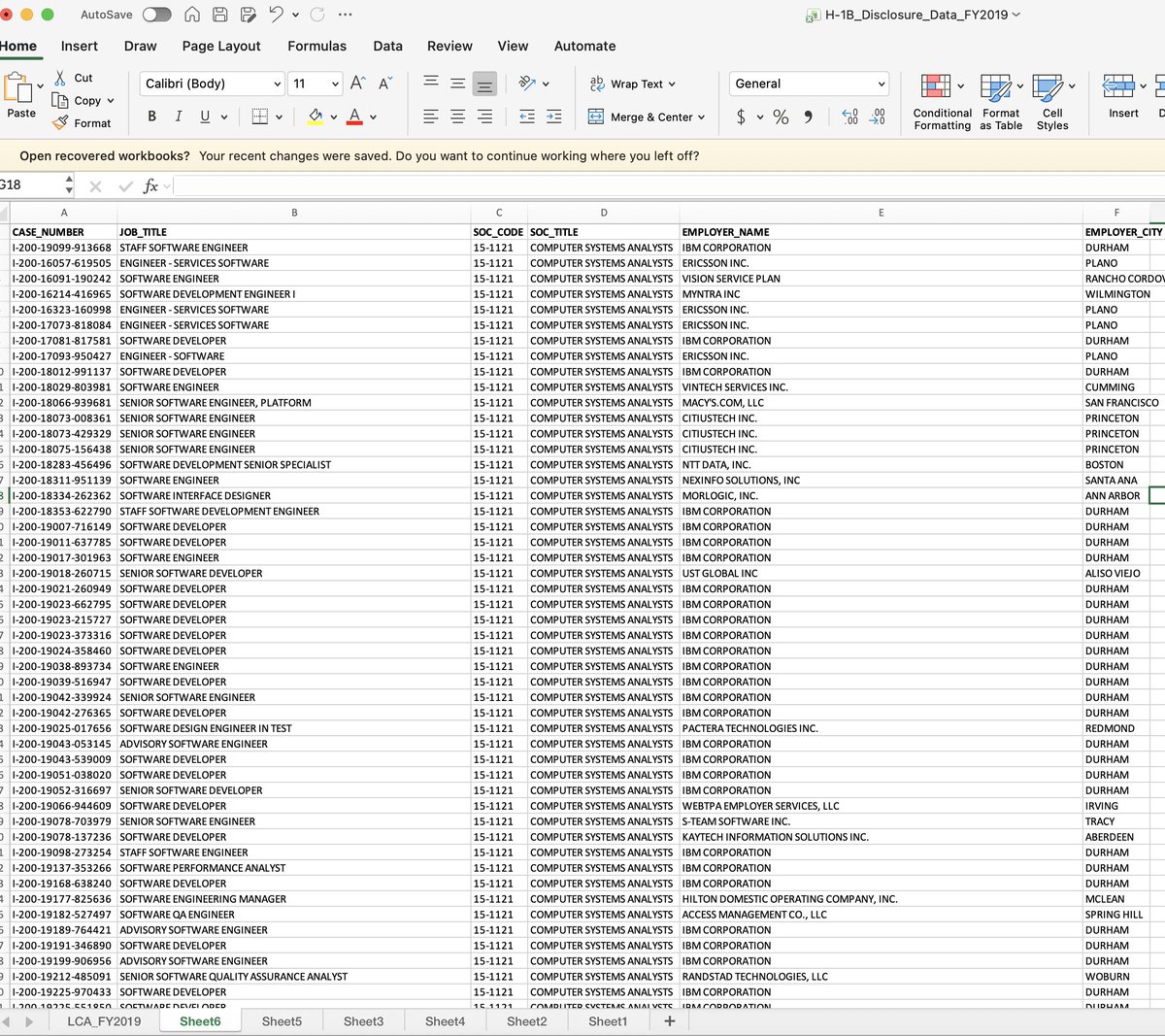Toggle Underline formatting
Image resolution: width=1165 pixels, height=1036 pixels.
205,117
